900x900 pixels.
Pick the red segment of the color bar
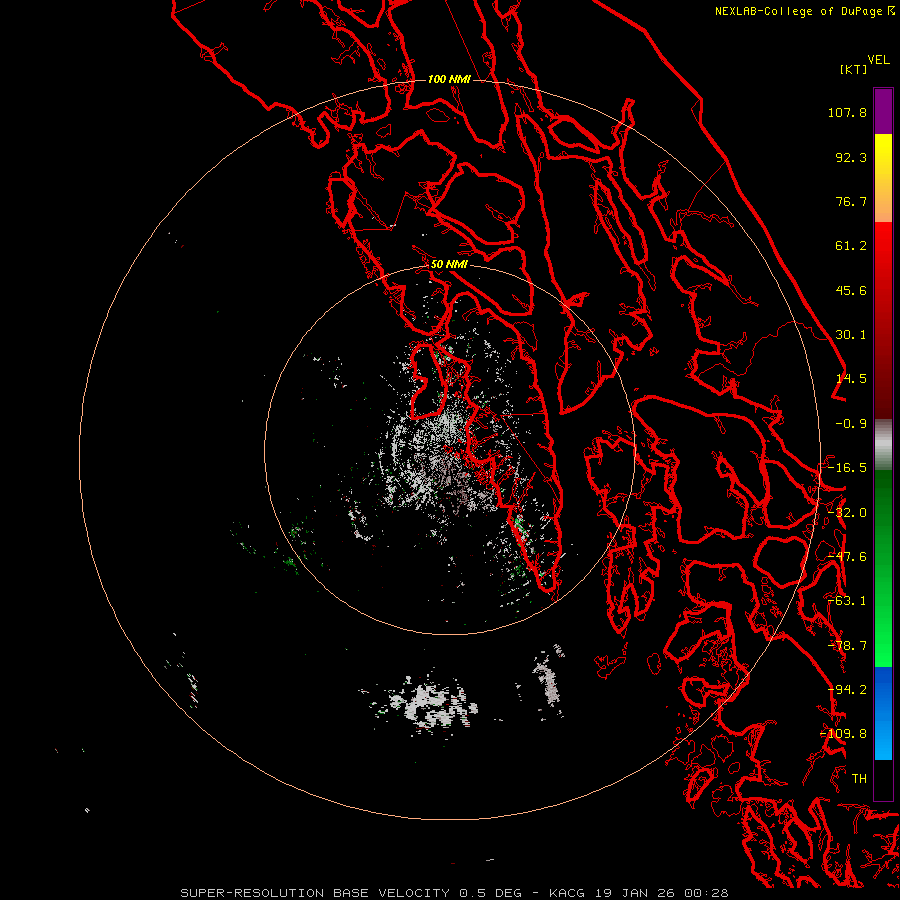883,320
